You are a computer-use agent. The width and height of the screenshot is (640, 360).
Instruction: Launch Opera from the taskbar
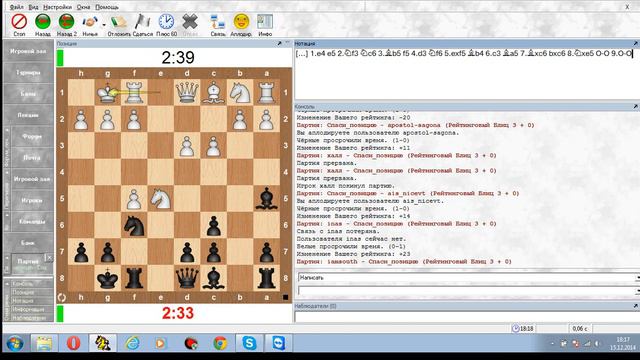click(73, 343)
